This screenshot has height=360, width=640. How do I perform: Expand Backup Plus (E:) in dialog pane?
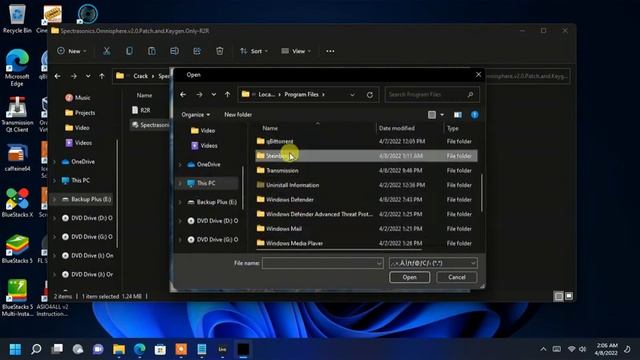click(x=180, y=202)
